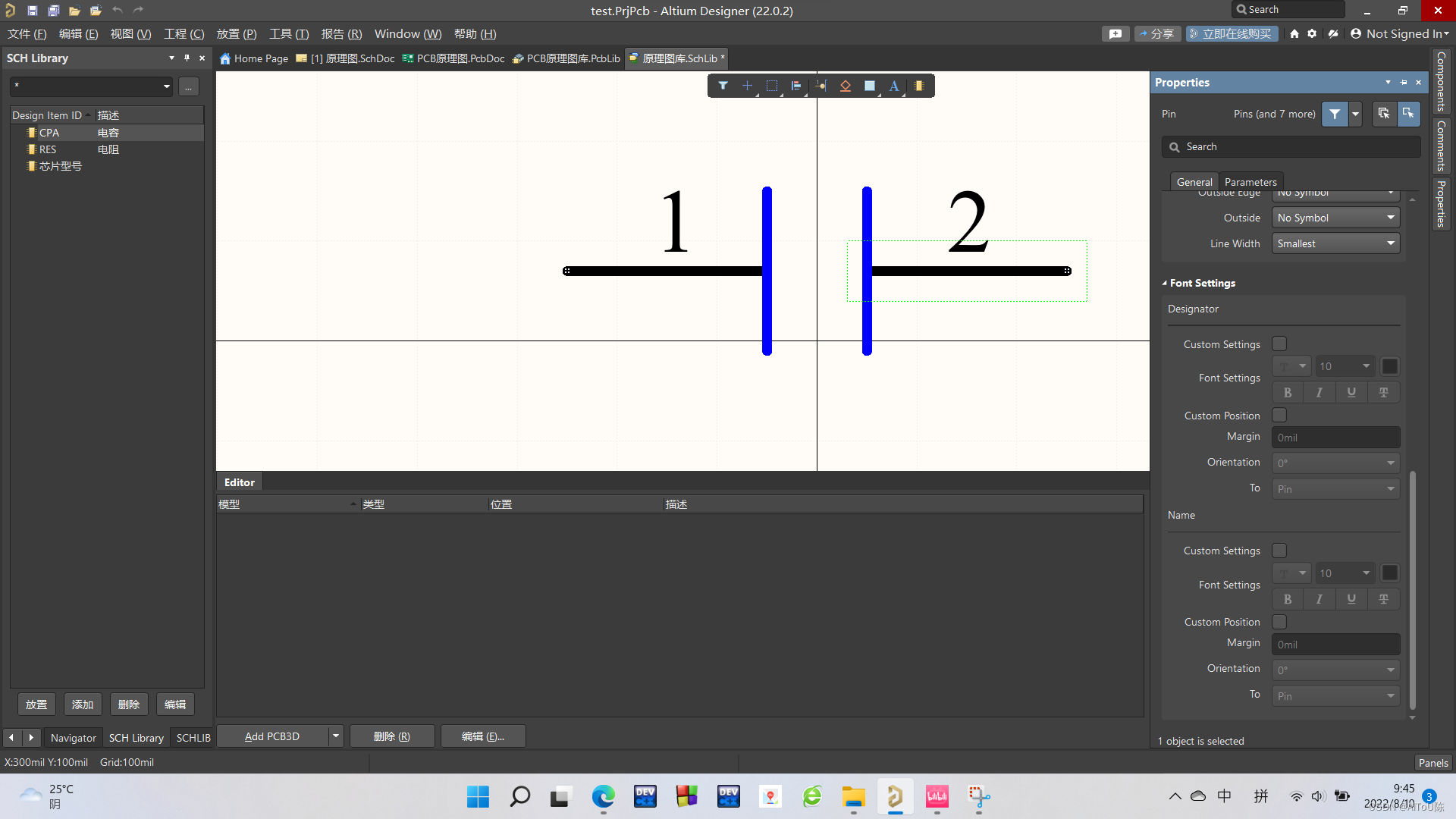Tick the Designator Custom Position checkbox
Viewport: 1456px width, 819px height.
click(x=1279, y=416)
